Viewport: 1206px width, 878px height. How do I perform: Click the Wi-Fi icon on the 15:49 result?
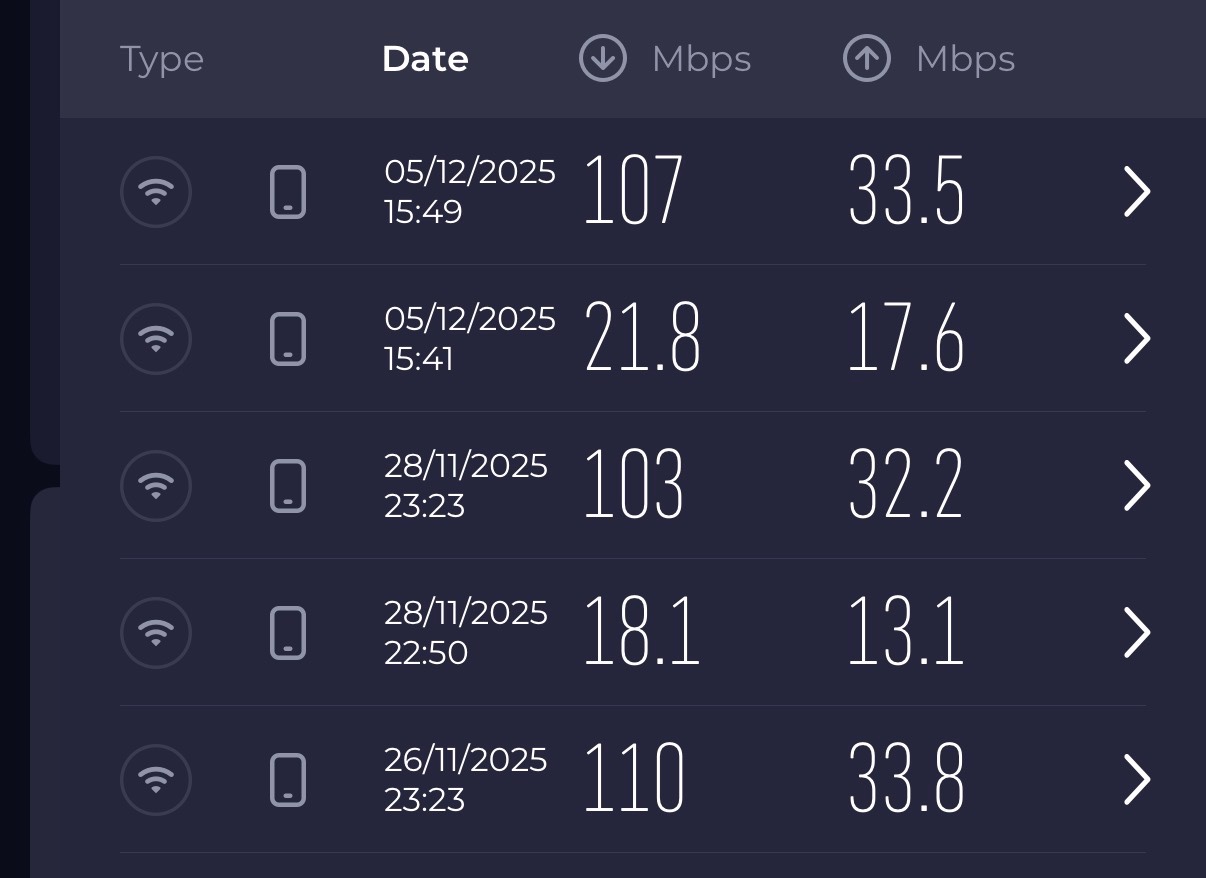(x=156, y=192)
